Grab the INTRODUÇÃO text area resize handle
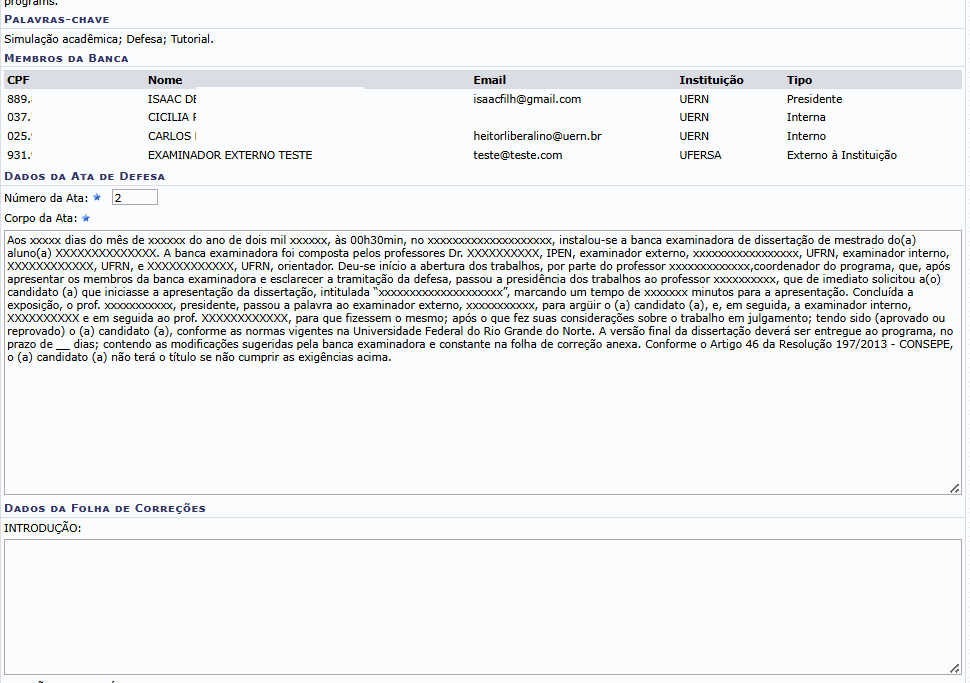 [955, 669]
